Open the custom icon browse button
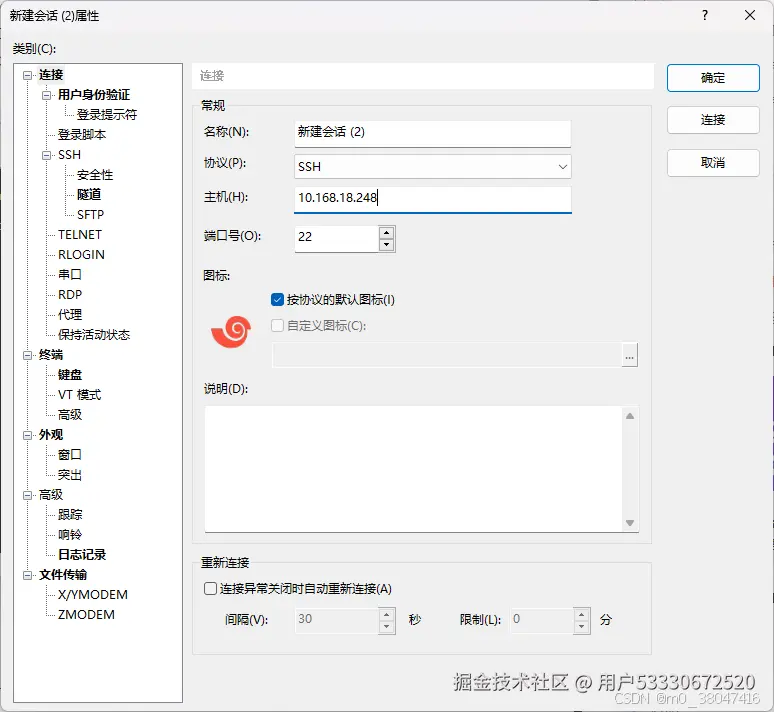Screen dimensions: 774x712 (x=629, y=355)
